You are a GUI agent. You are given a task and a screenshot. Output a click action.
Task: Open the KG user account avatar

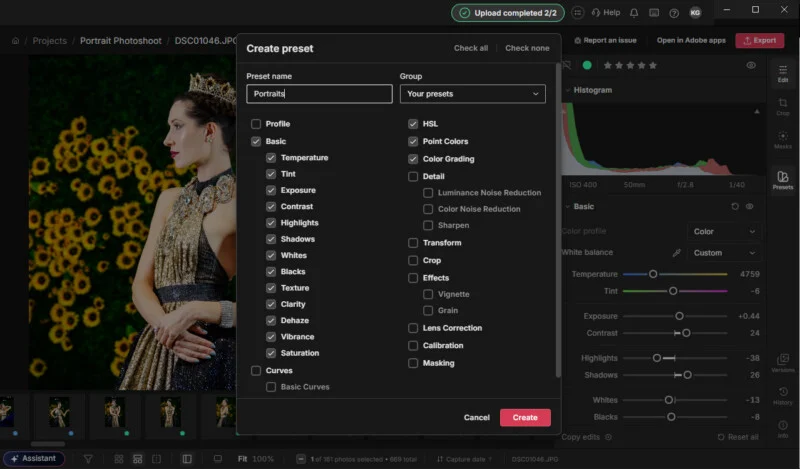(x=695, y=13)
